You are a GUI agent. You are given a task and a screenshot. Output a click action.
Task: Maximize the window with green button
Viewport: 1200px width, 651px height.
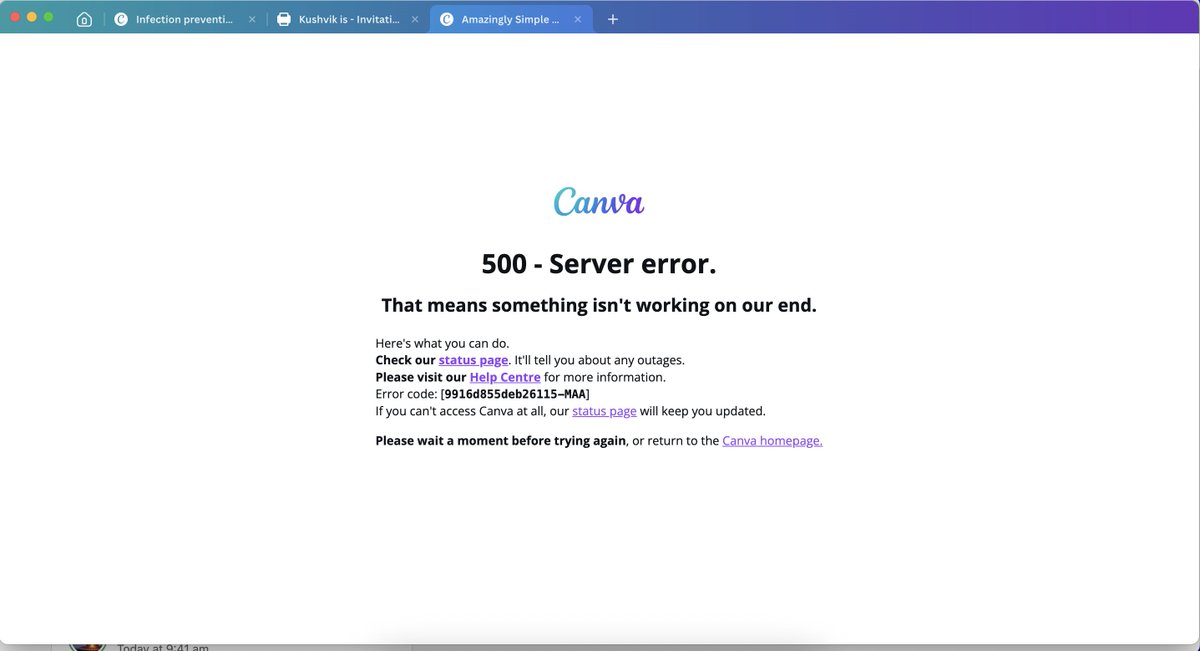point(48,17)
